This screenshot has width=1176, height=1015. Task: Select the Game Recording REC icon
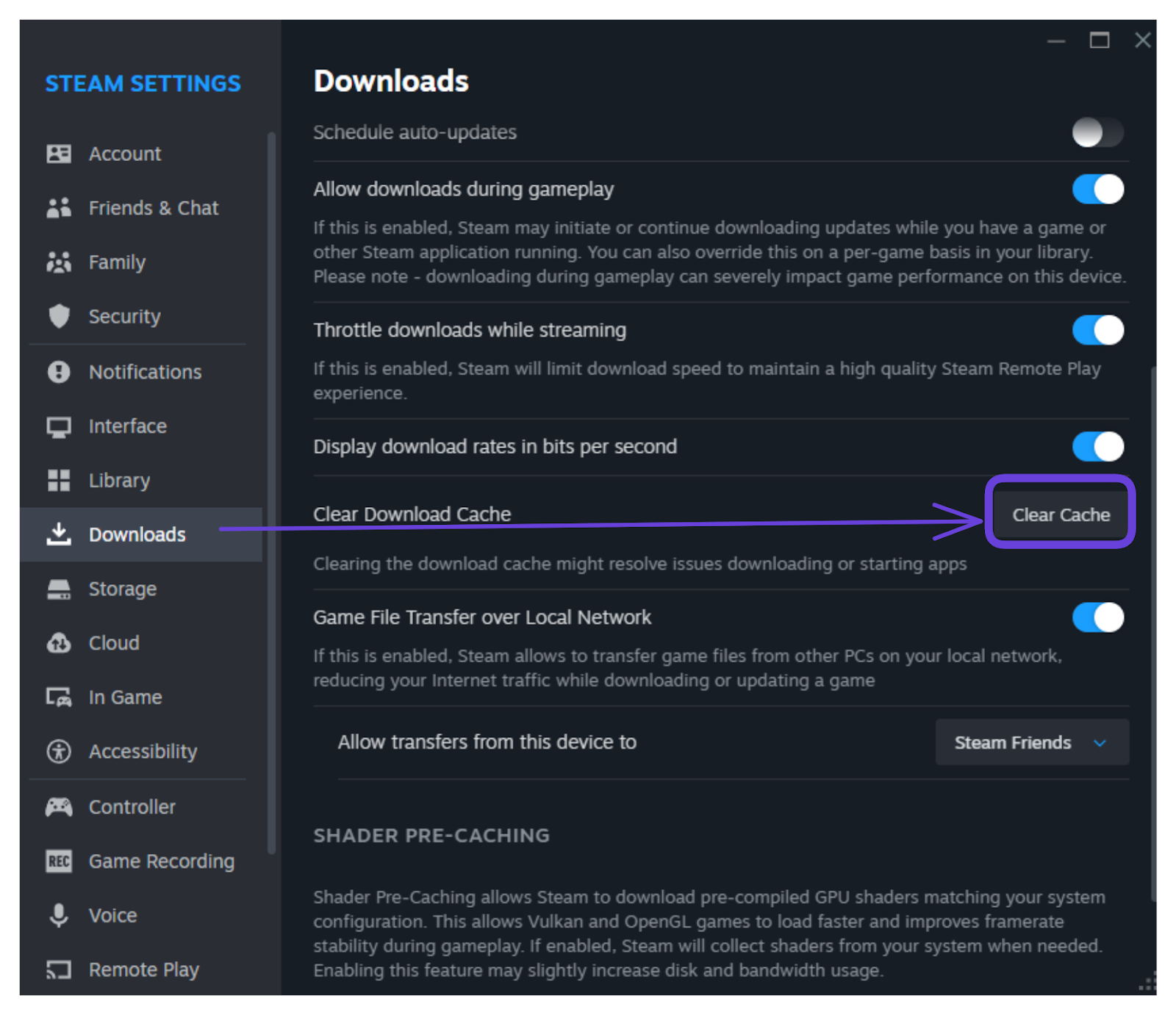[60, 861]
